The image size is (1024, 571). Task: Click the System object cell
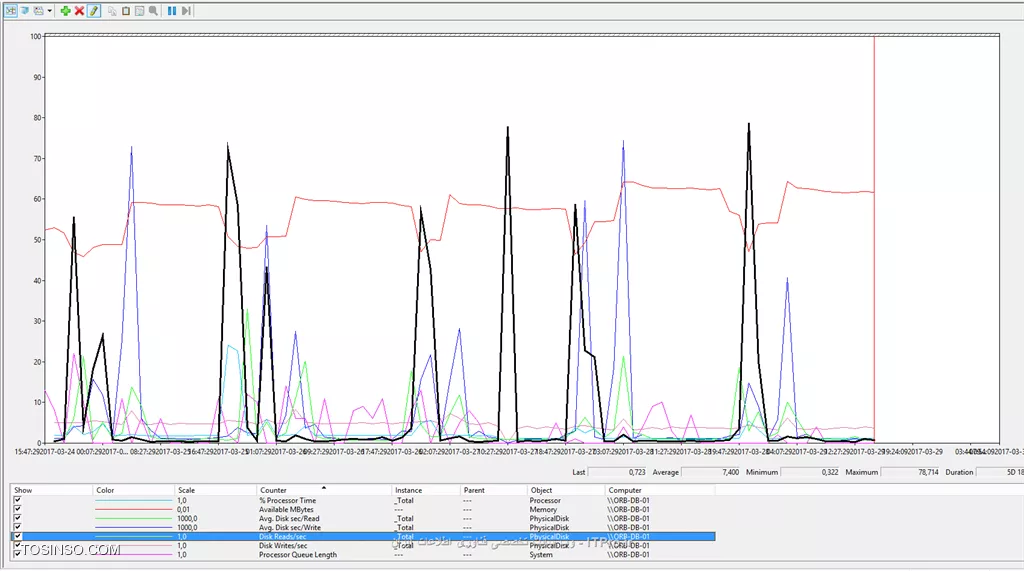coord(541,555)
